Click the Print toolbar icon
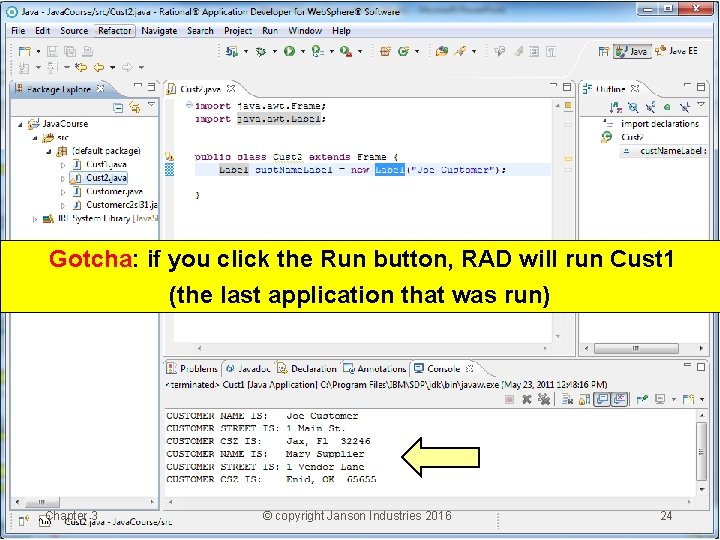 (88, 51)
